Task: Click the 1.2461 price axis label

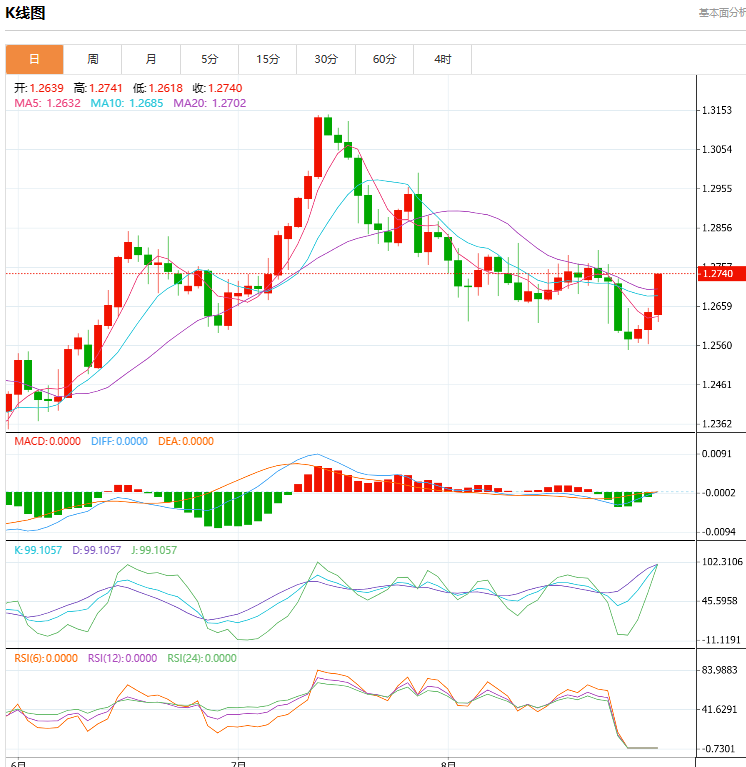Action: (717, 384)
